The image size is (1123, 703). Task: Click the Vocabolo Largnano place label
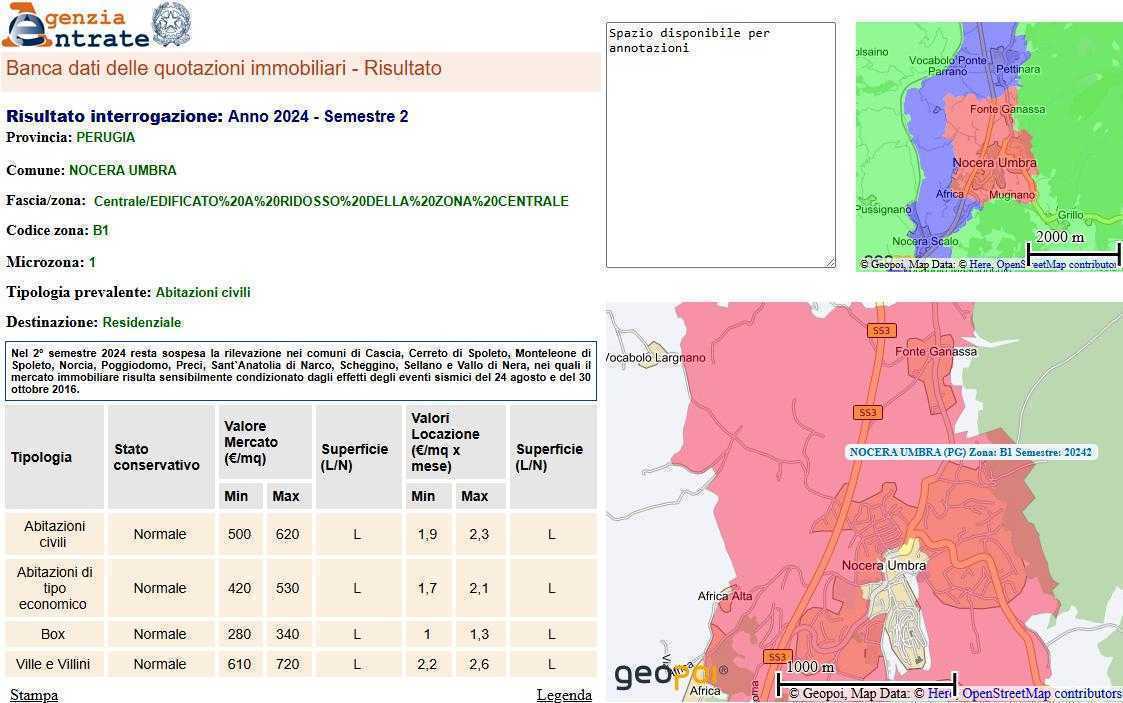[x=655, y=357]
